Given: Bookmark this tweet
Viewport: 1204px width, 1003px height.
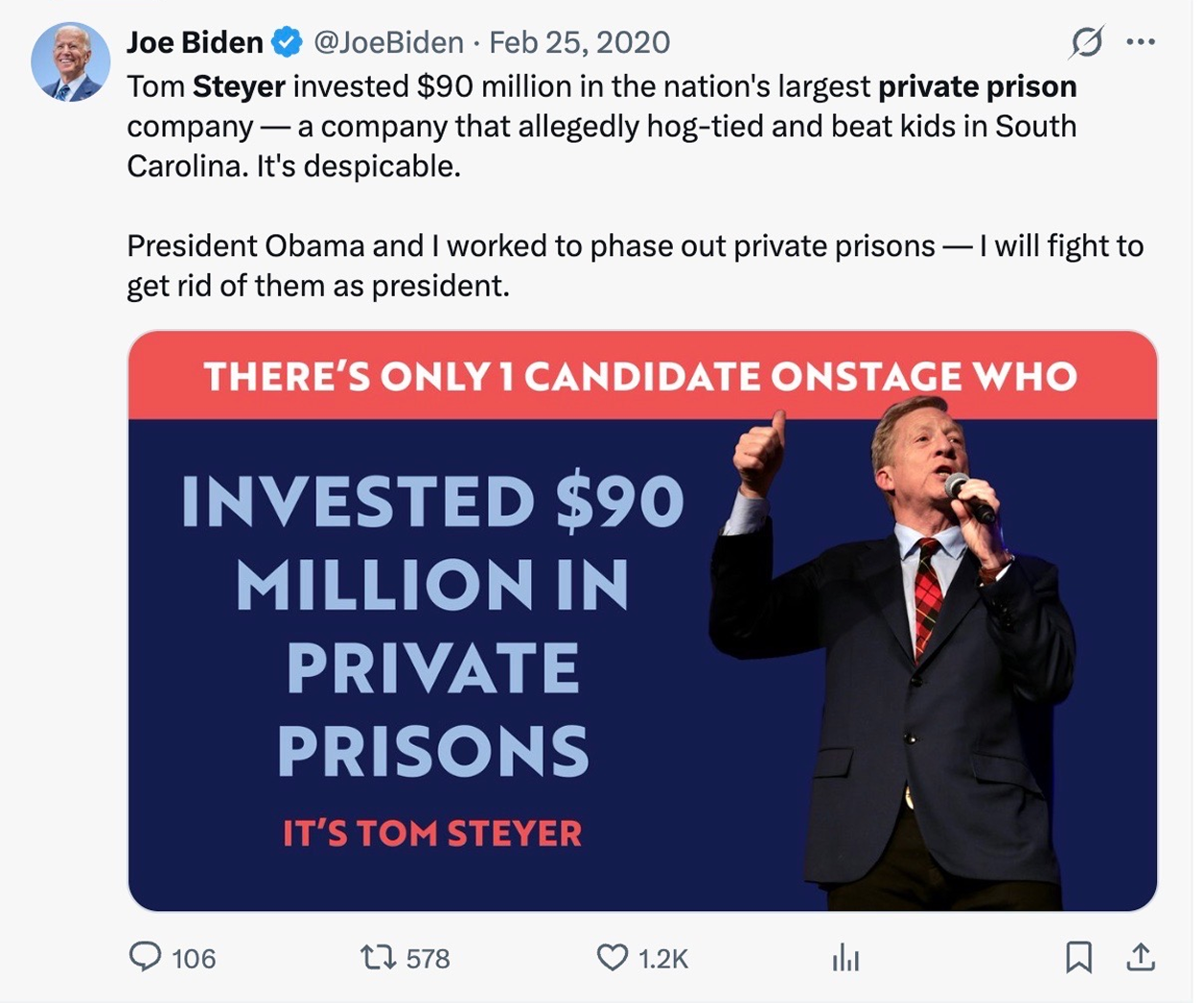Looking at the screenshot, I should tap(1078, 957).
